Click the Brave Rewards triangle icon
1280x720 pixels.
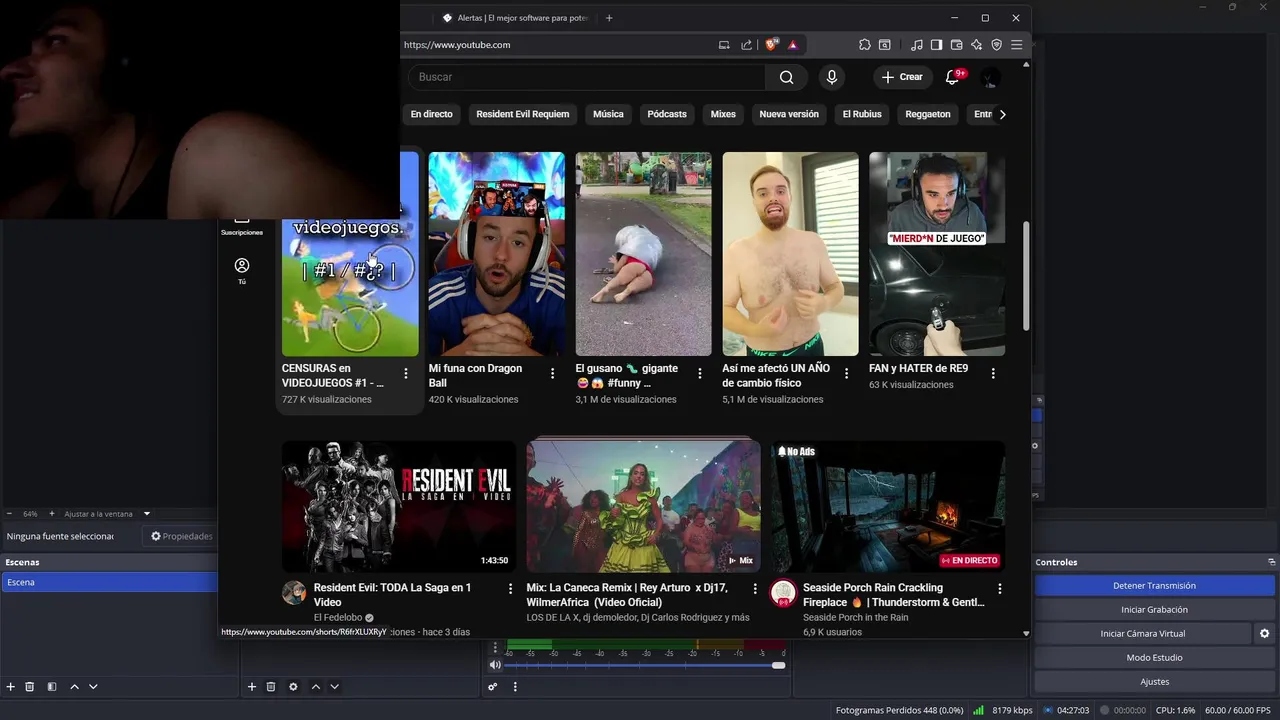click(x=793, y=45)
